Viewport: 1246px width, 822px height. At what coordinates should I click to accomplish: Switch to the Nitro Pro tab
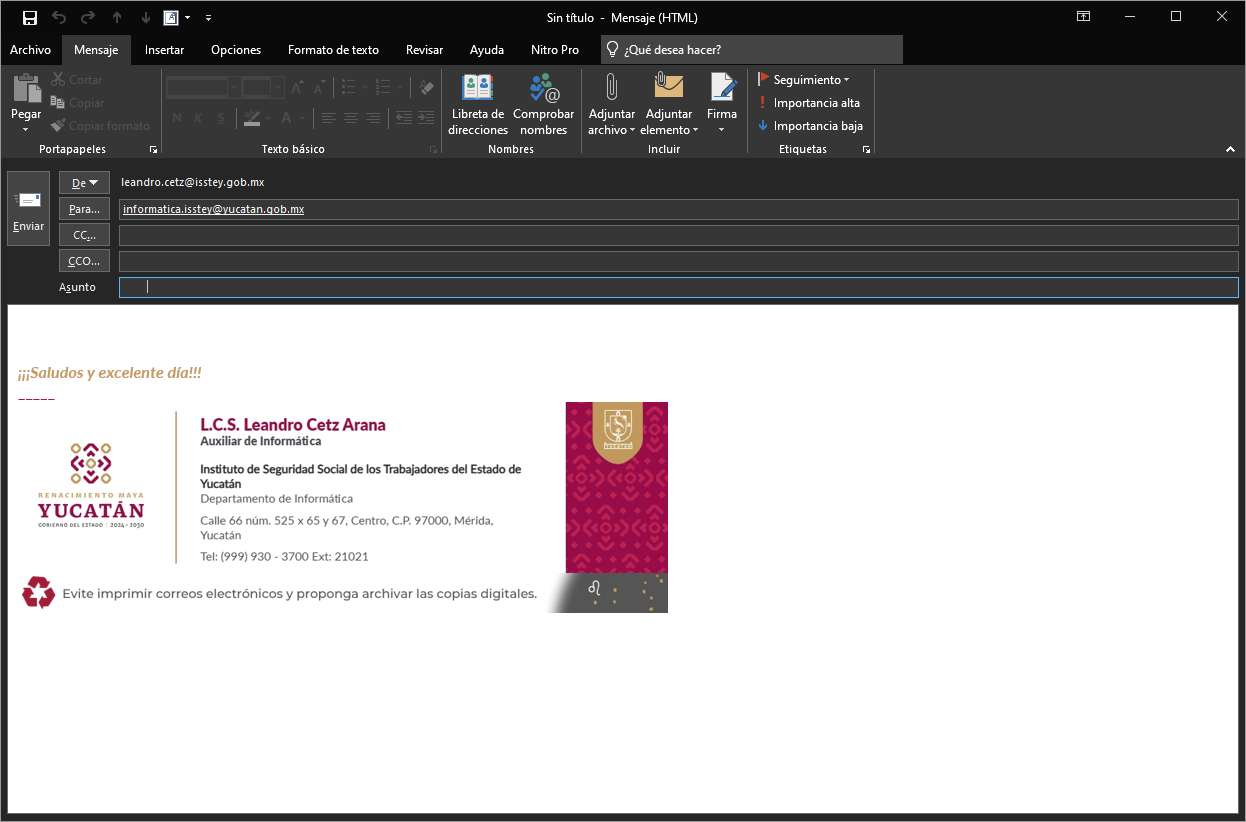pos(555,50)
